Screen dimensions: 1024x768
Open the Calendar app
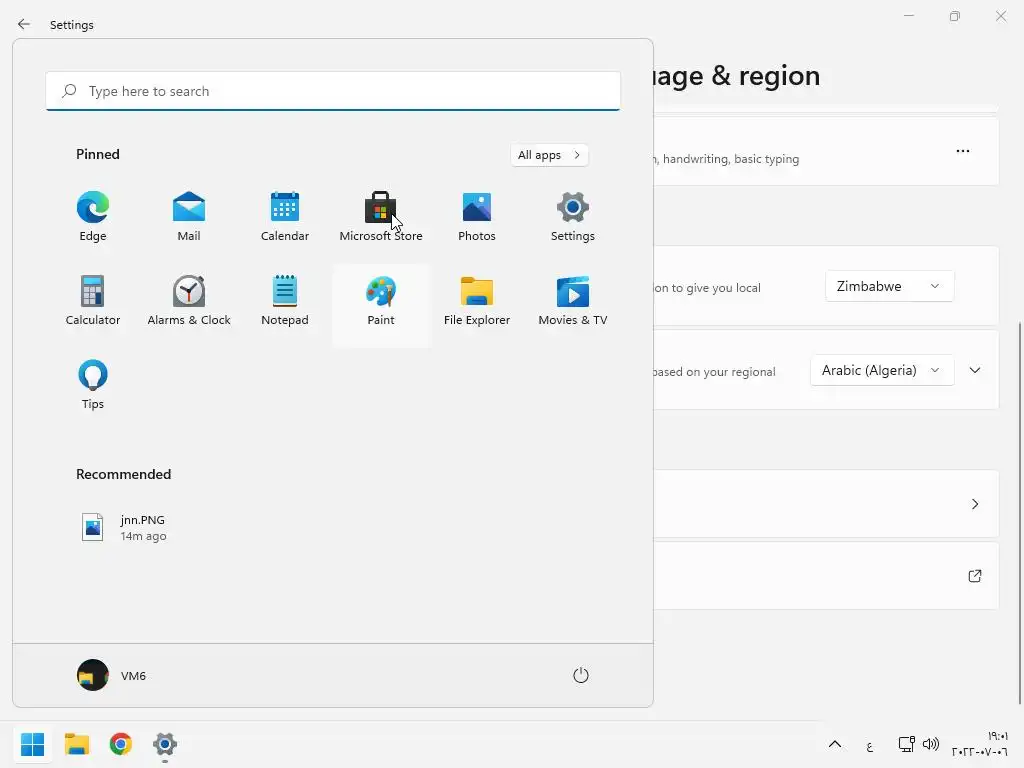pyautogui.click(x=285, y=217)
